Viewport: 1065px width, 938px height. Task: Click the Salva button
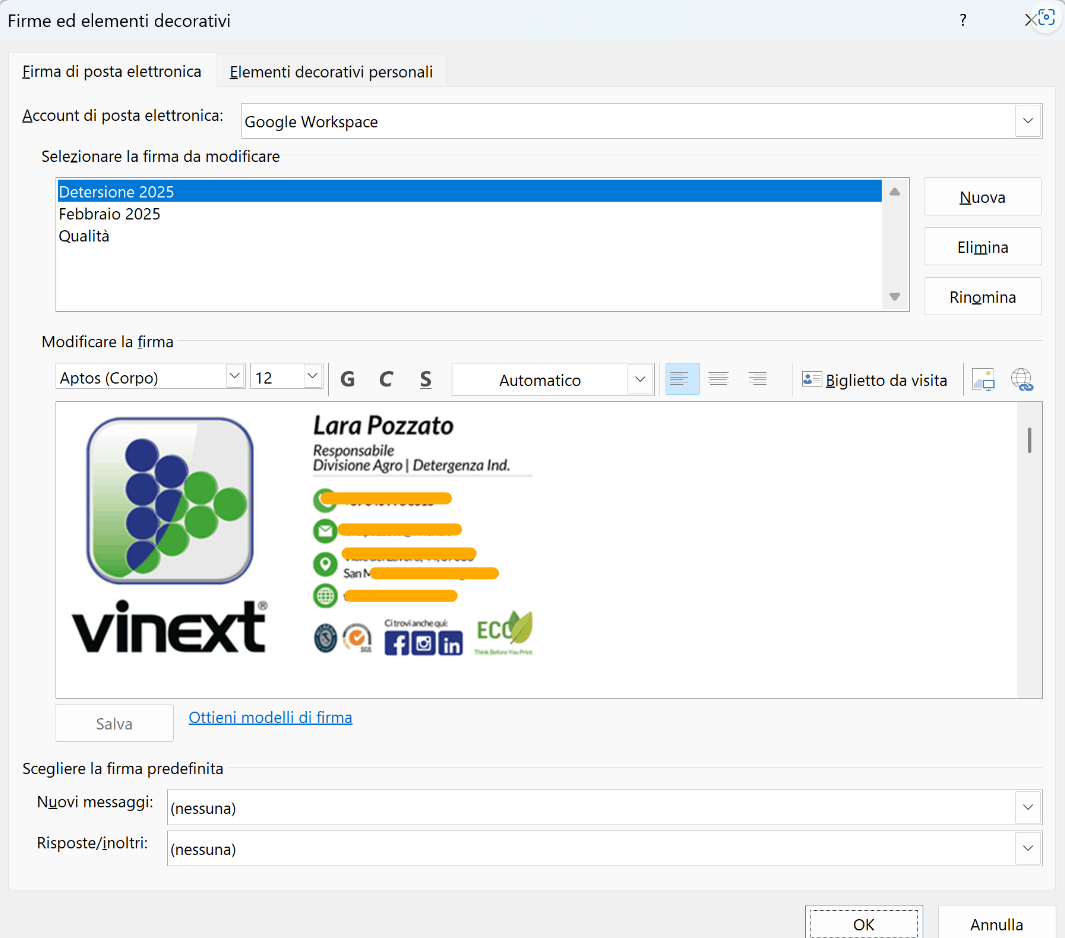pos(114,723)
